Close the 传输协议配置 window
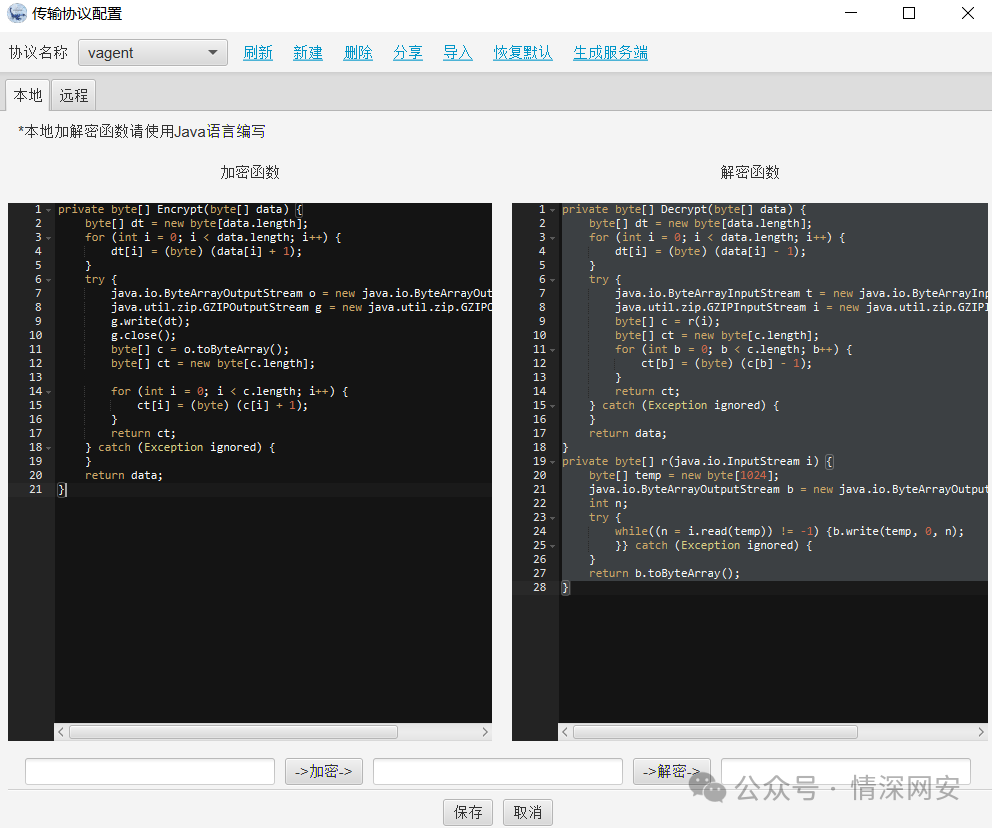The image size is (992, 828). click(967, 13)
